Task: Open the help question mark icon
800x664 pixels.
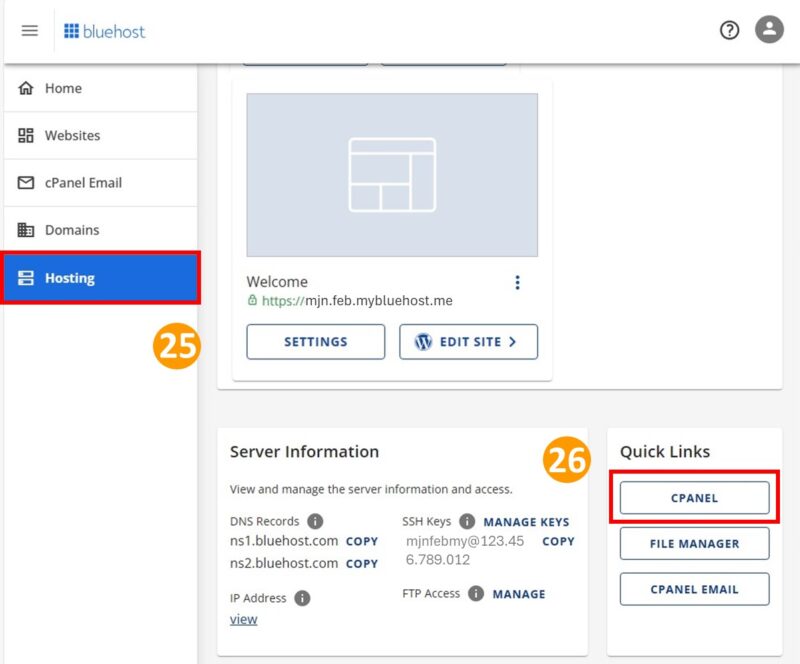Action: click(x=730, y=30)
